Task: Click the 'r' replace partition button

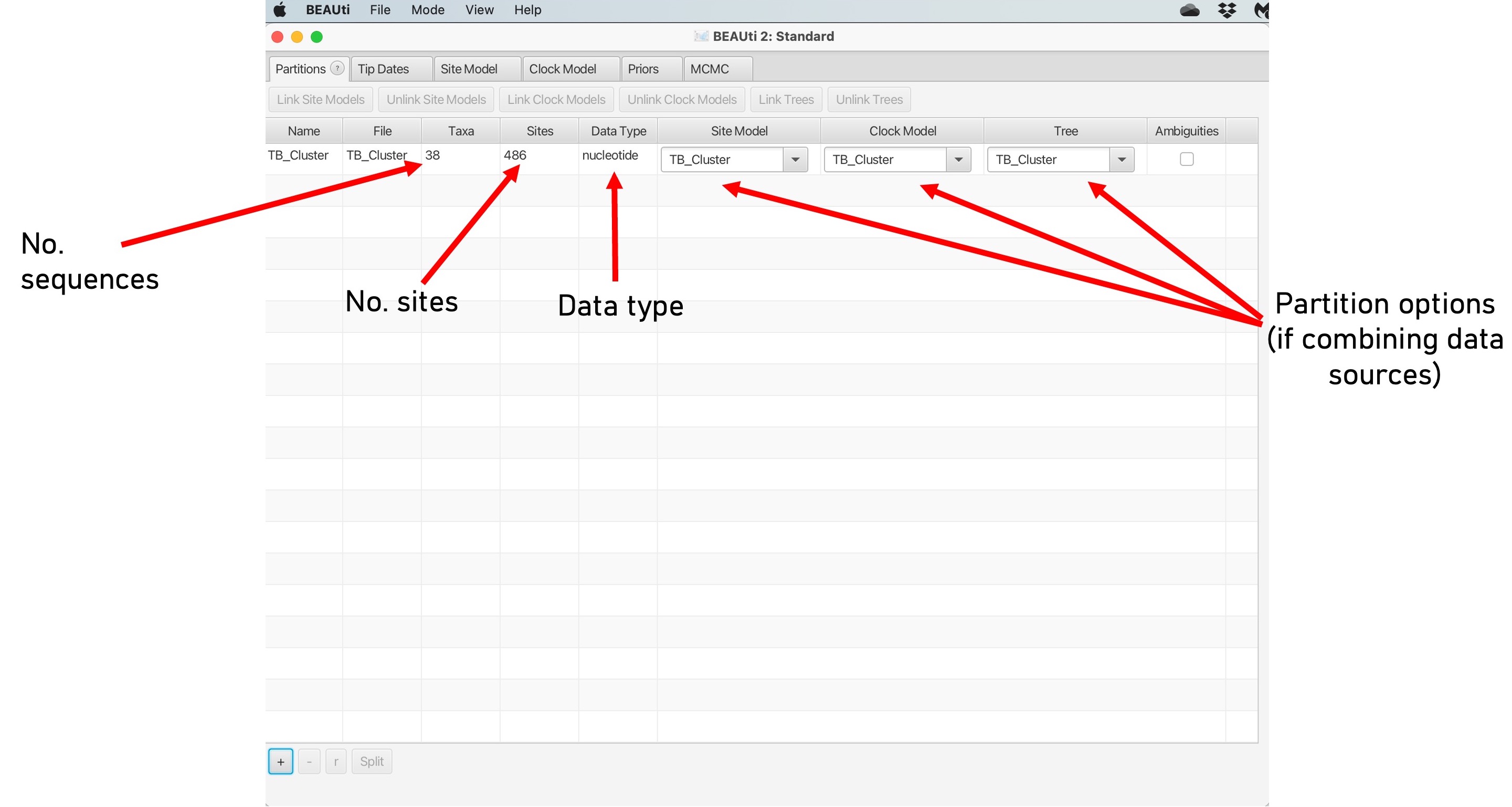Action: tap(336, 762)
